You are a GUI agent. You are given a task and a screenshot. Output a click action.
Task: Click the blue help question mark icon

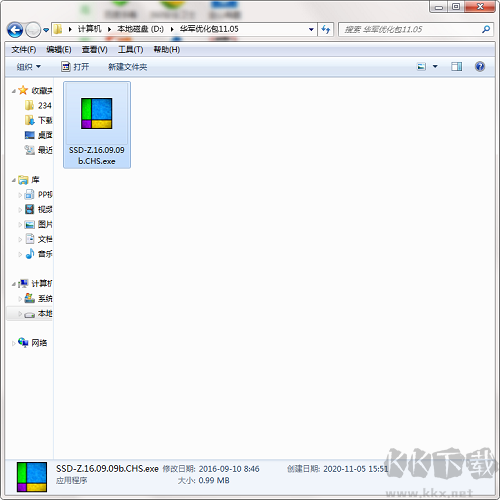480,67
